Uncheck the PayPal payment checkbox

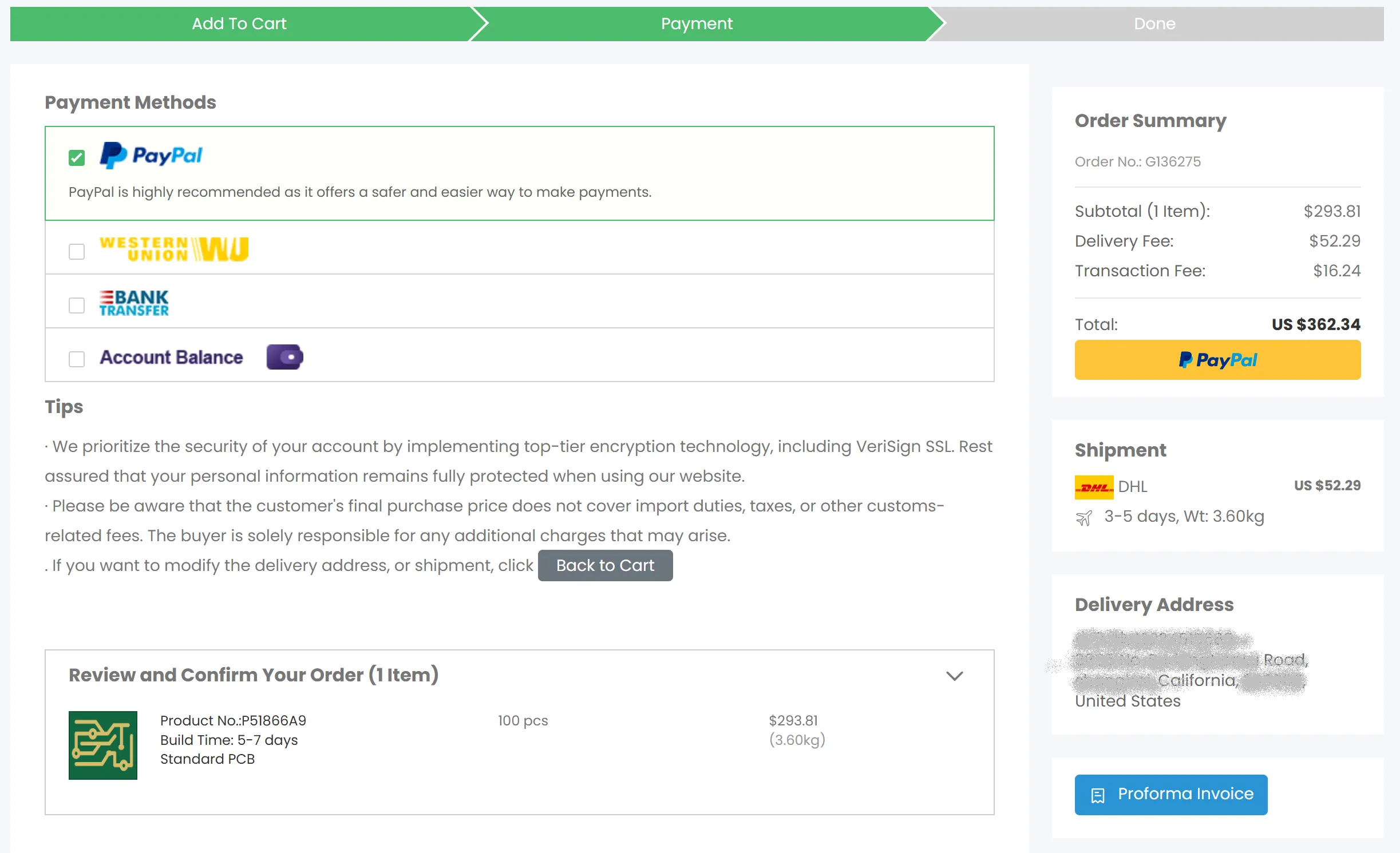[77, 158]
